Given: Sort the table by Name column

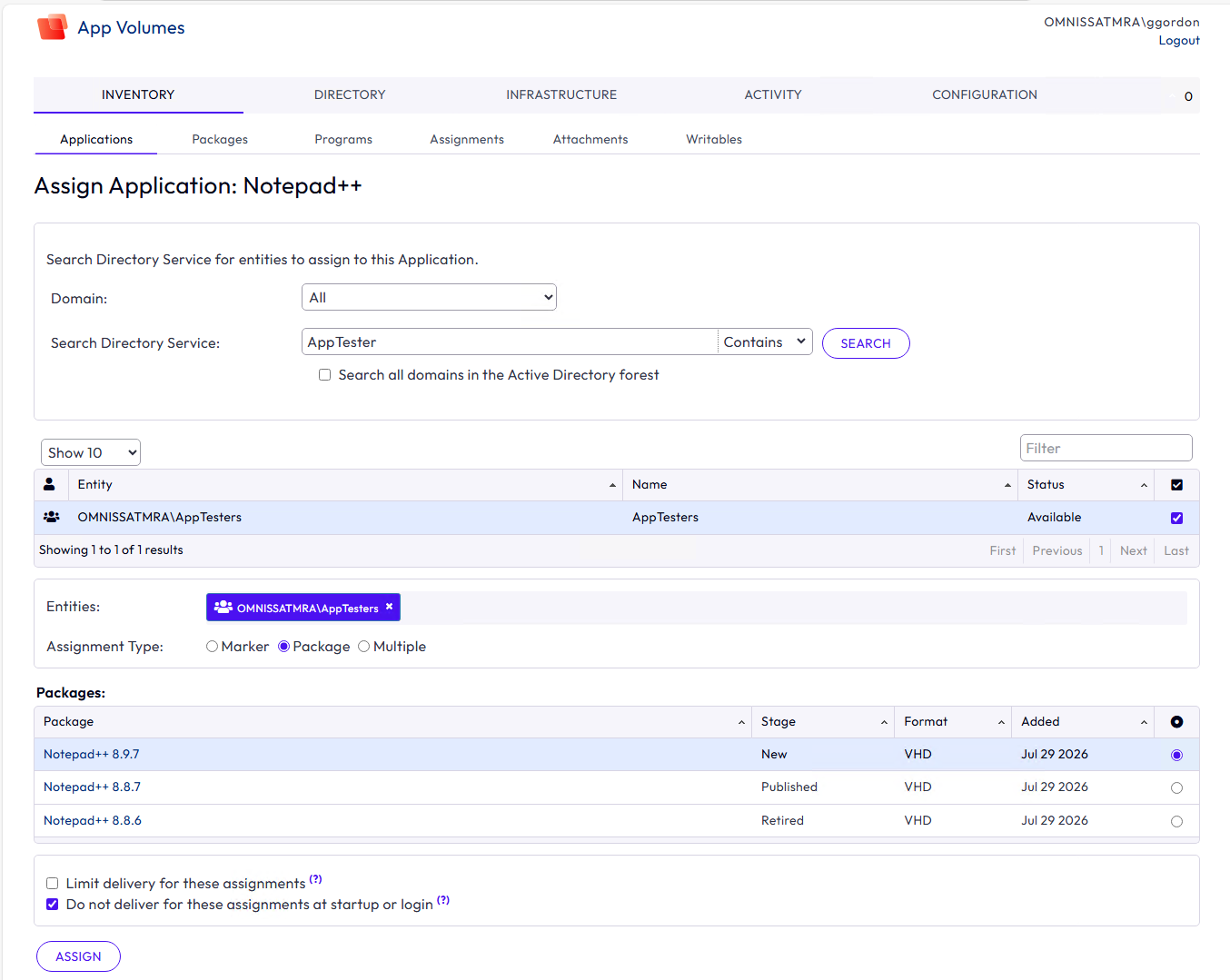Looking at the screenshot, I should point(820,485).
